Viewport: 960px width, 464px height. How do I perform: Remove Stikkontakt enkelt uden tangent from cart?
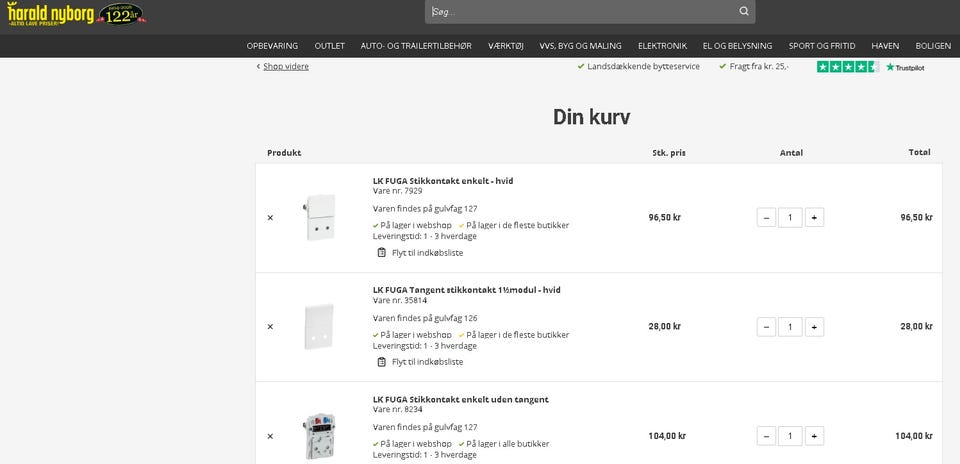(270, 436)
